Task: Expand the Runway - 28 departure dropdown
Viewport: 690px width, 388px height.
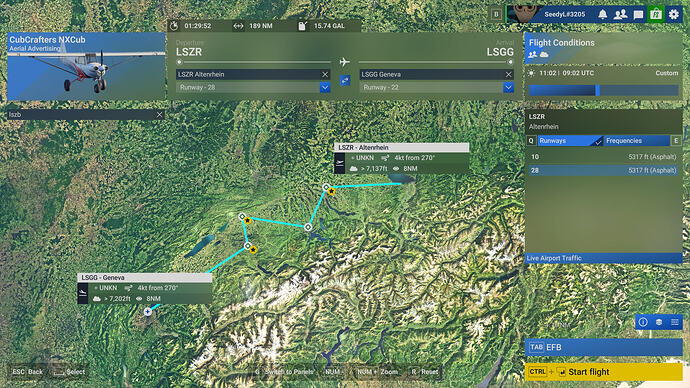Action: (x=325, y=87)
